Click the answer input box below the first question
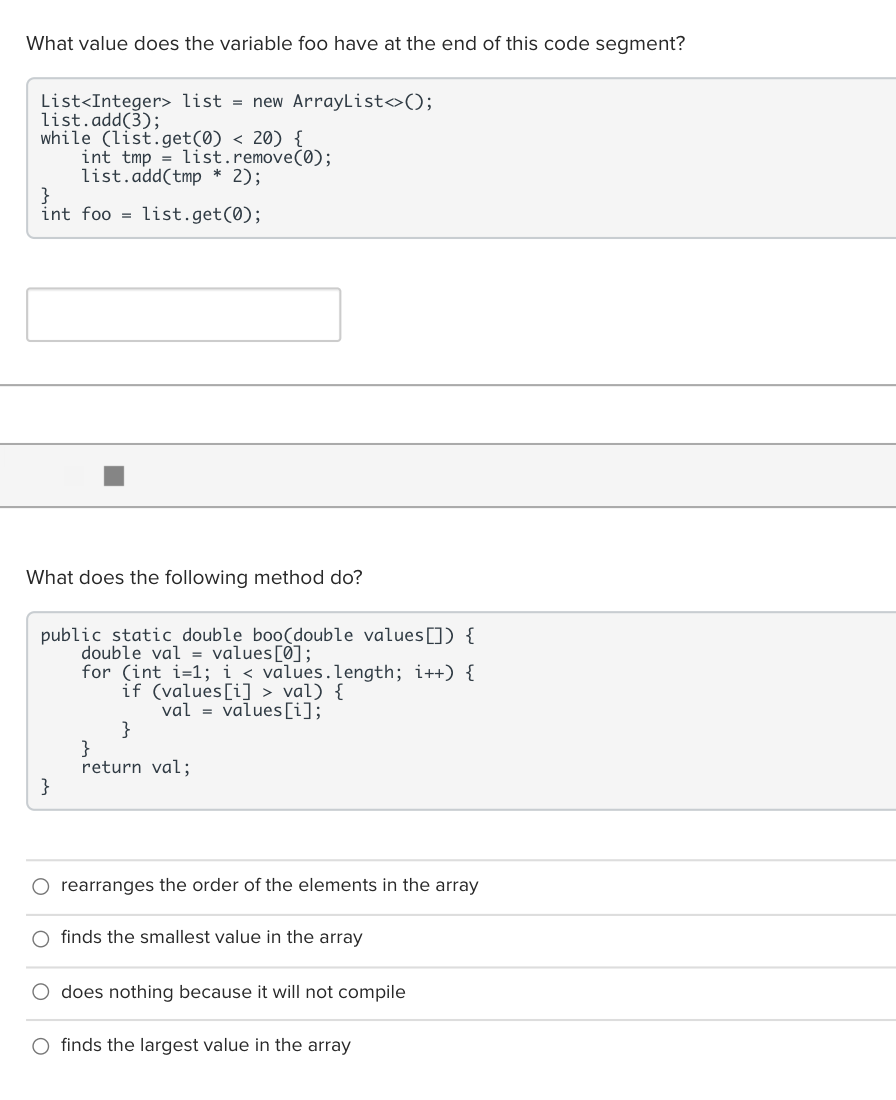This screenshot has height=1100, width=896. [183, 314]
